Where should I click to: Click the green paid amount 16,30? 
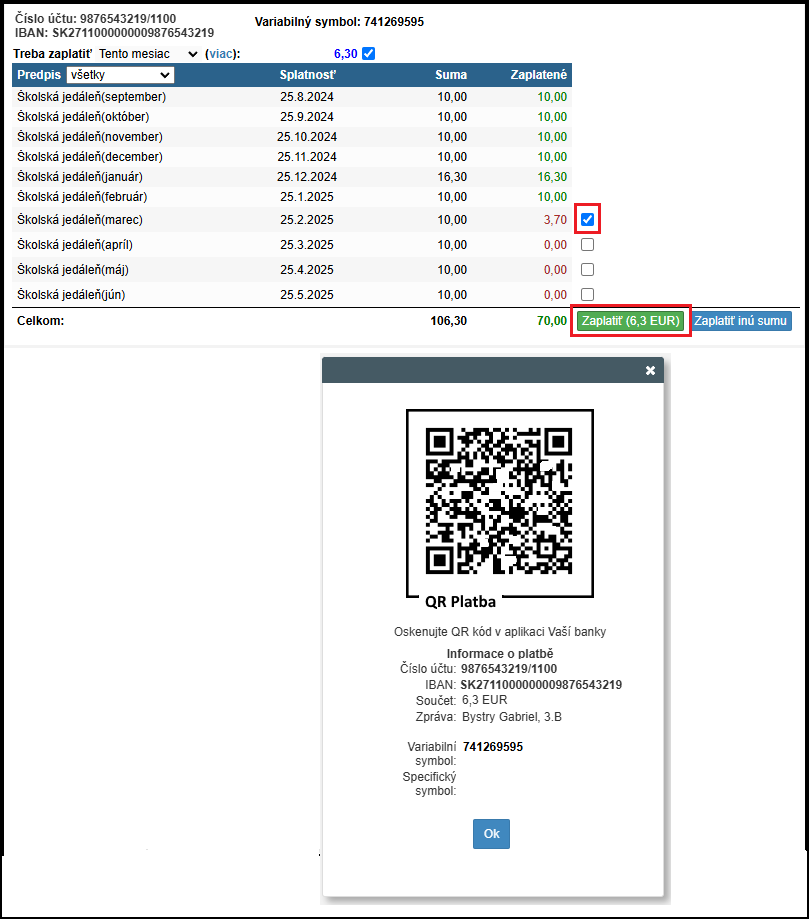[x=552, y=176]
